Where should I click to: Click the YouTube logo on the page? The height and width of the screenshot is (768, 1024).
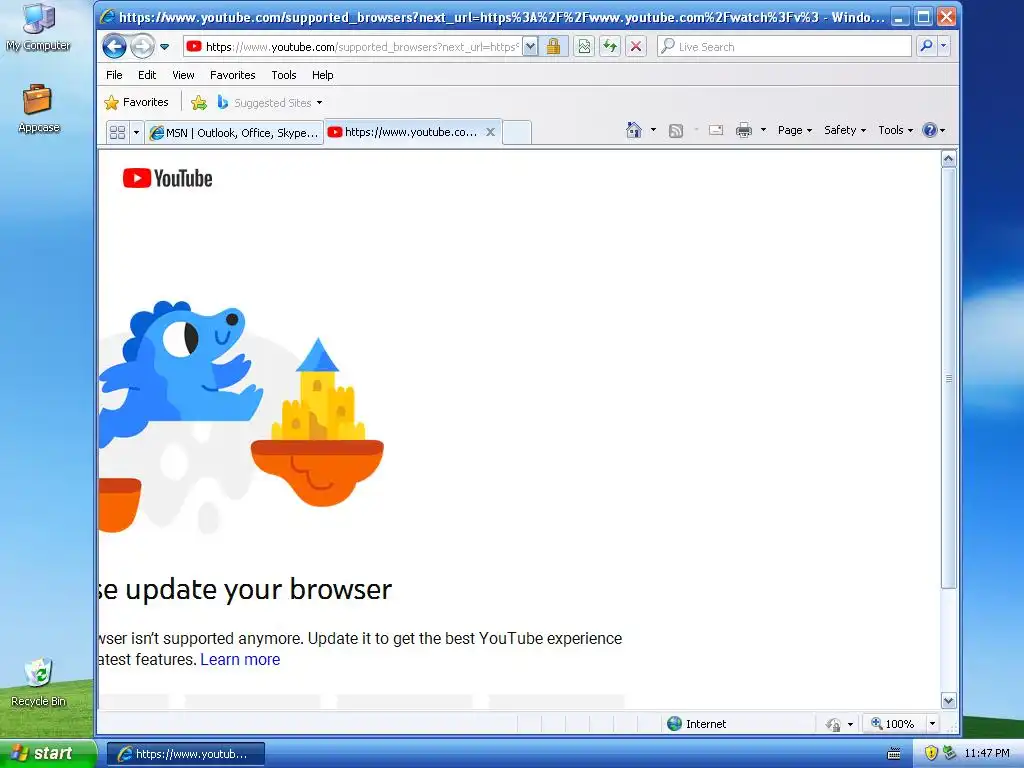coord(167,178)
